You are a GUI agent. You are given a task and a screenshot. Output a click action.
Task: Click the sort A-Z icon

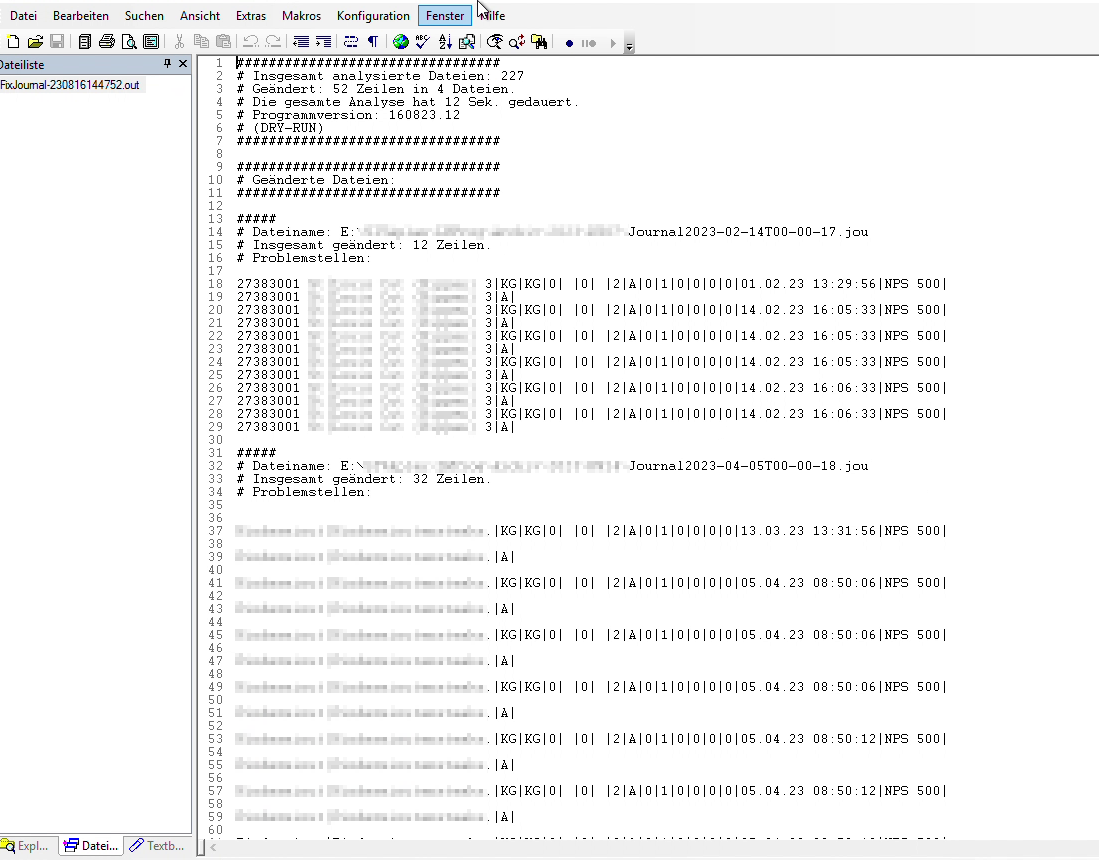point(445,42)
